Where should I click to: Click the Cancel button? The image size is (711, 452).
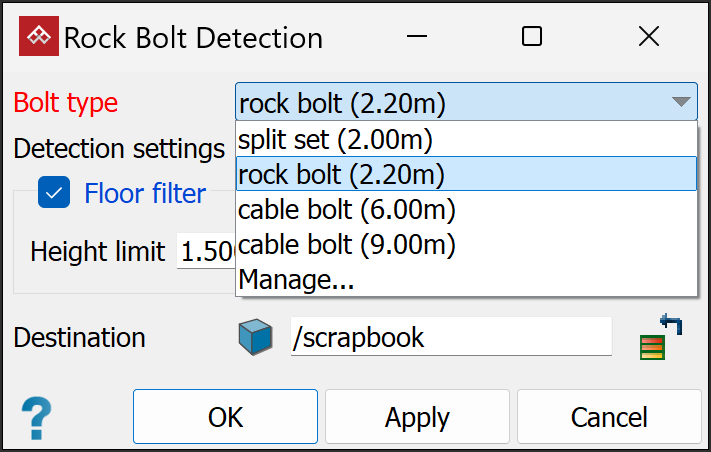609,417
